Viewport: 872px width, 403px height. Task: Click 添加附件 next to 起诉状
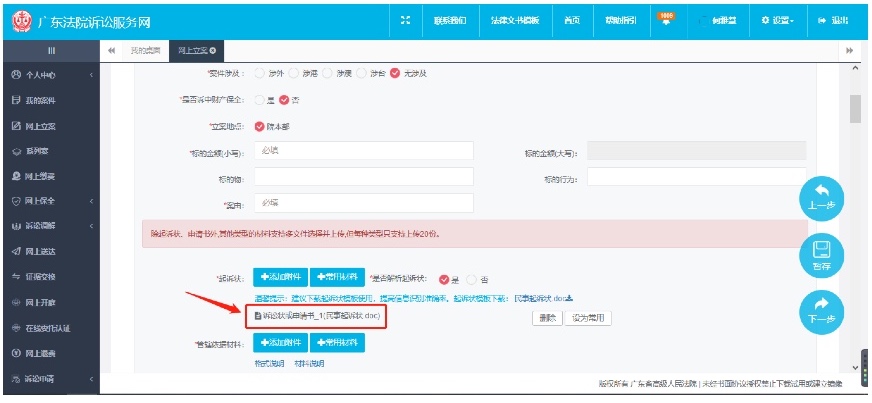coord(280,277)
